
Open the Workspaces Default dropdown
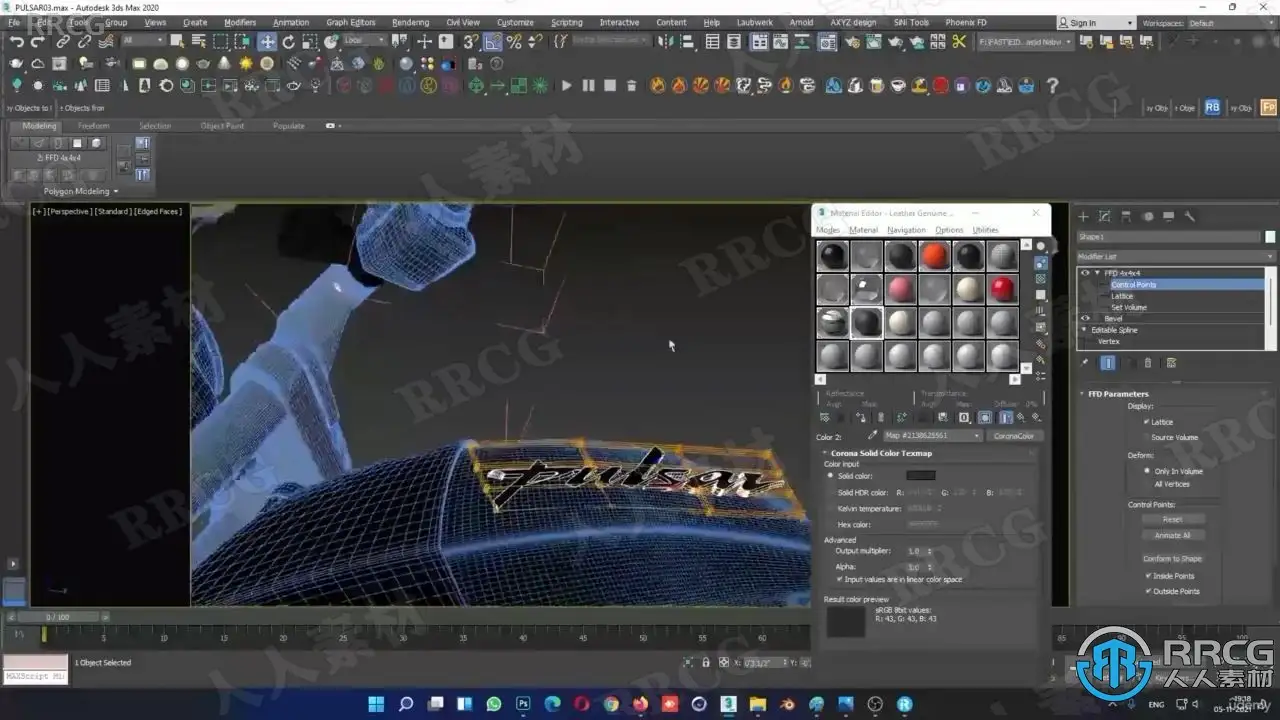click(x=1231, y=23)
